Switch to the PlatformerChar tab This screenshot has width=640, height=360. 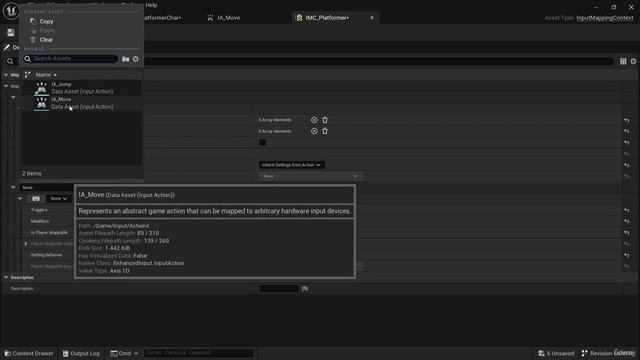click(x=162, y=18)
